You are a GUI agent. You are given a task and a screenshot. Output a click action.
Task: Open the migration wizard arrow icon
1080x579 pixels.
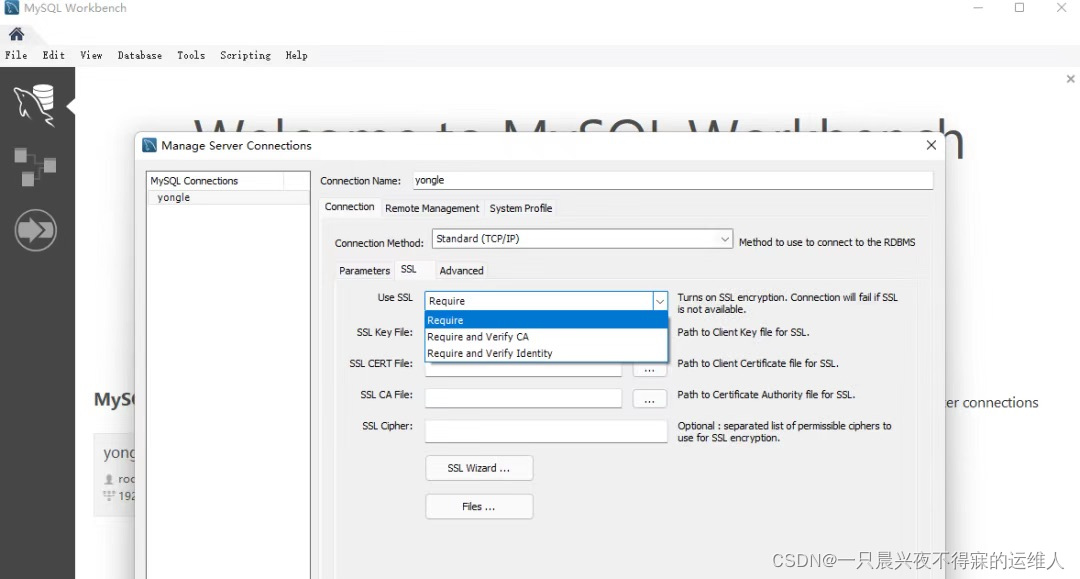click(x=36, y=230)
